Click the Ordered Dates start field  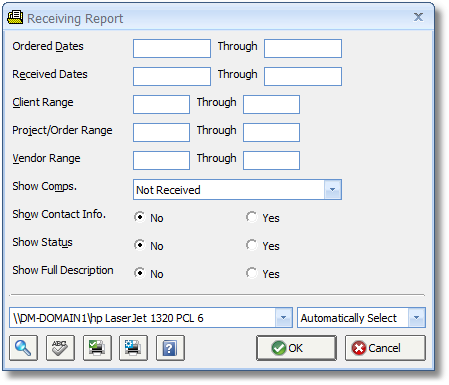(172, 48)
